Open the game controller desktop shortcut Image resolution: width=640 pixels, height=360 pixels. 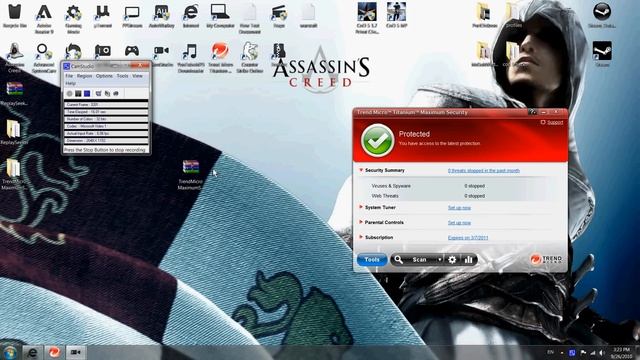pyautogui.click(x=132, y=52)
